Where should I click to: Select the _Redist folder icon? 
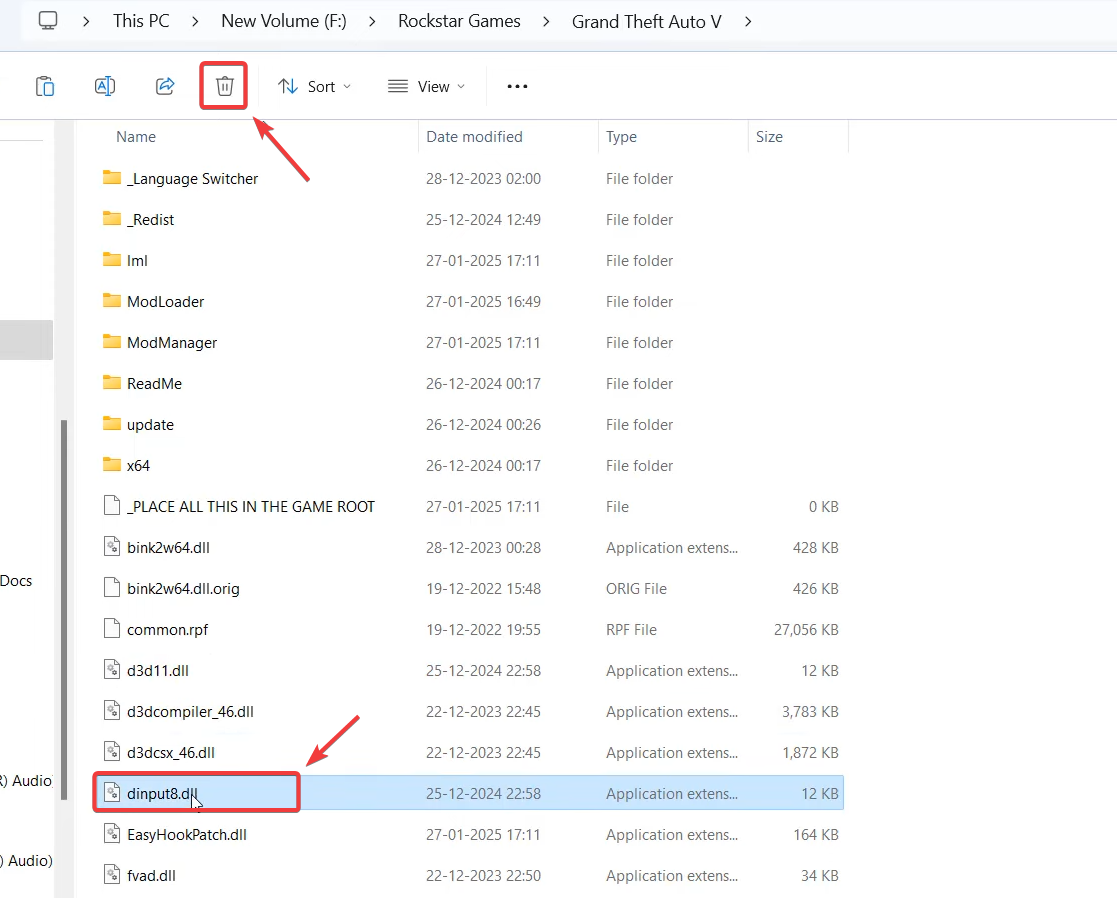click(112, 218)
